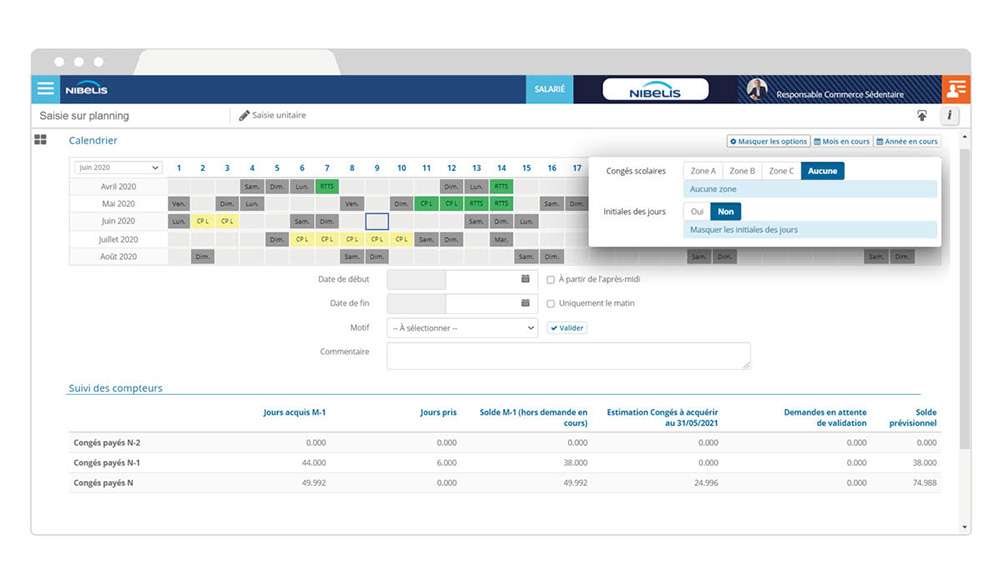1000x583 pixels.
Task: Select the Zone A school holidays tab
Action: [x=703, y=171]
